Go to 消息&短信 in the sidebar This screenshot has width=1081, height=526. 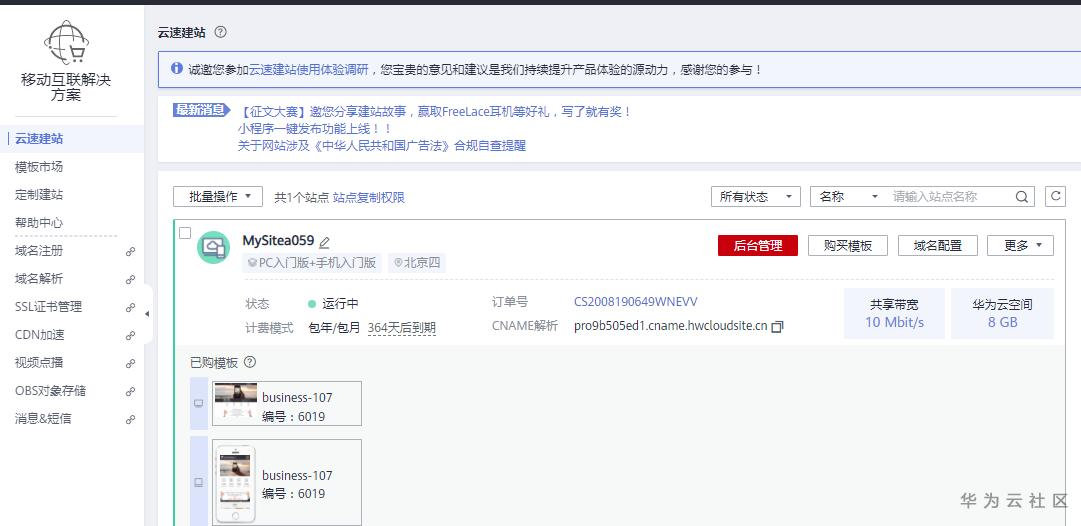[43, 418]
